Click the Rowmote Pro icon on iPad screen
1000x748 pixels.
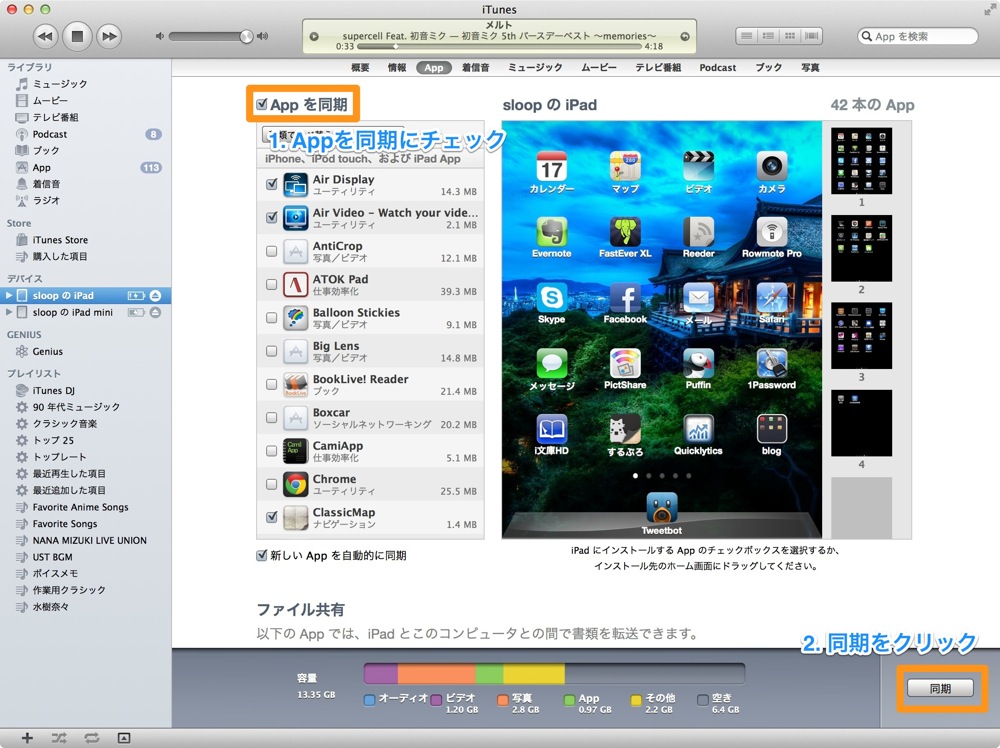(x=772, y=232)
